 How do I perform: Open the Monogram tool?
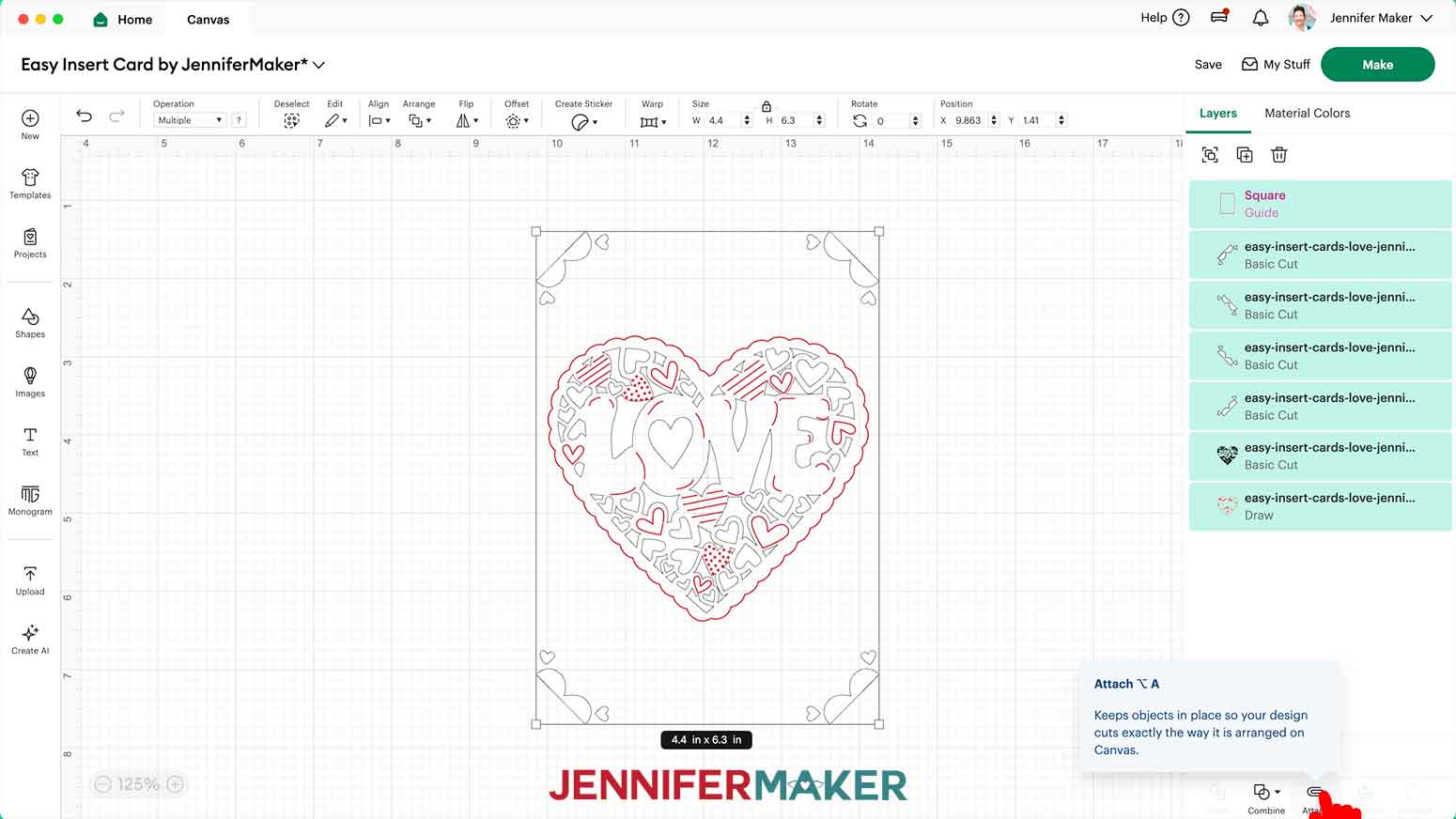(x=30, y=500)
